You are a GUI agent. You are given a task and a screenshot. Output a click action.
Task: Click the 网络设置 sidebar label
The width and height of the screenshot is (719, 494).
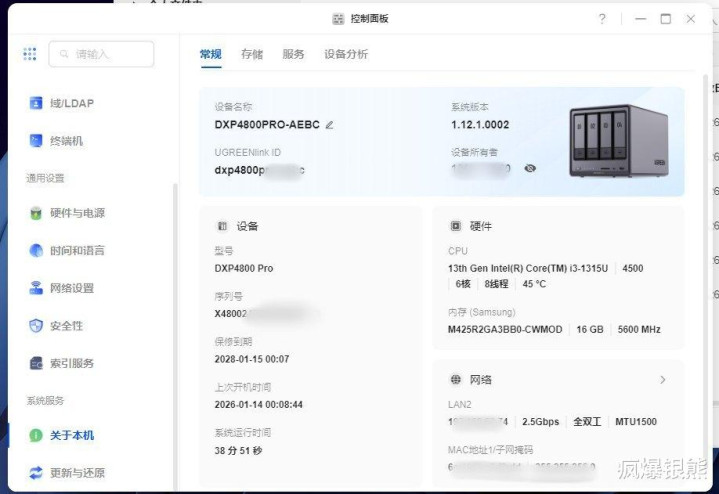tap(72, 288)
